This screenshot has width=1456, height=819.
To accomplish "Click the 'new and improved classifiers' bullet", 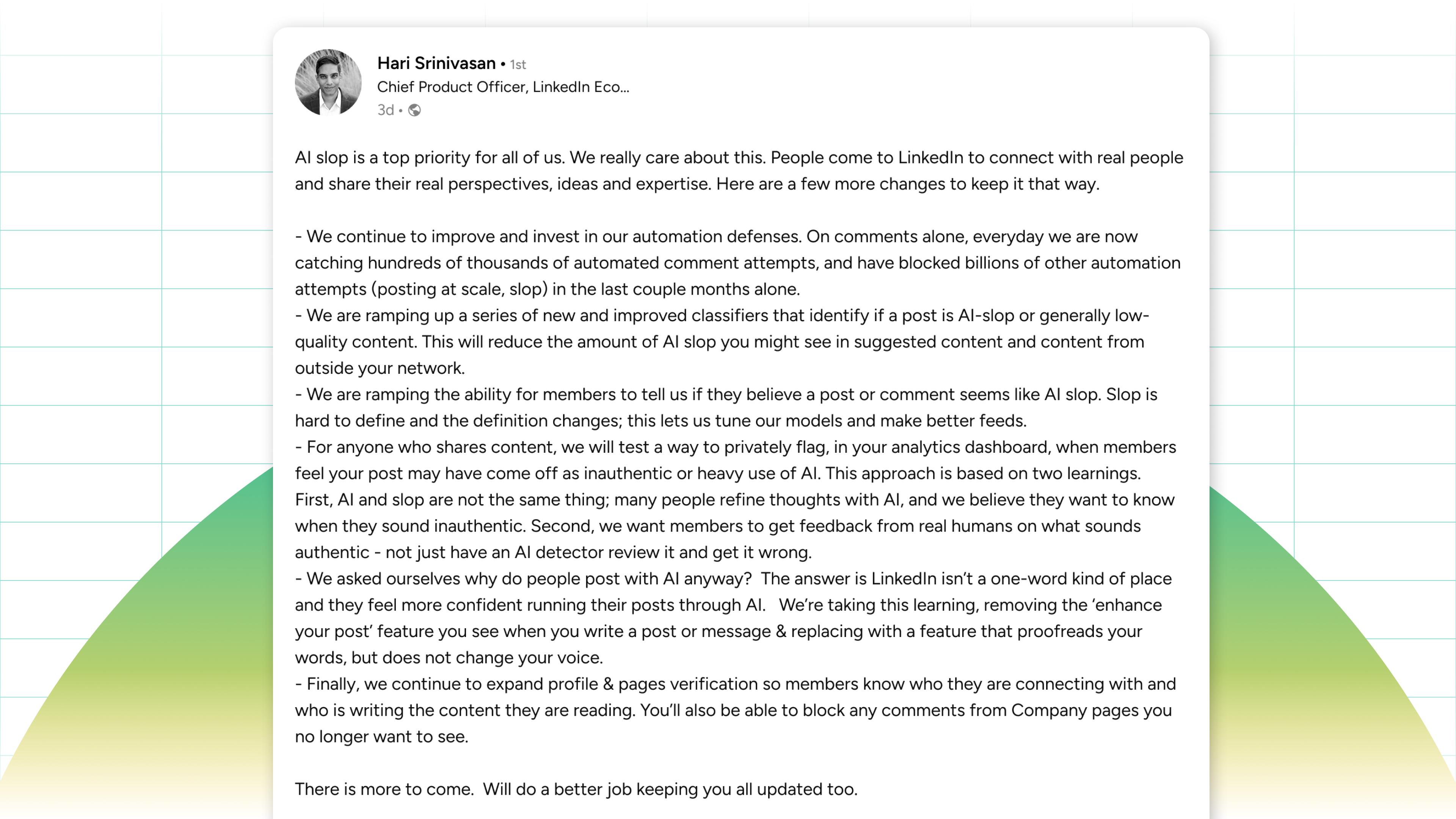I will pyautogui.click(x=722, y=341).
